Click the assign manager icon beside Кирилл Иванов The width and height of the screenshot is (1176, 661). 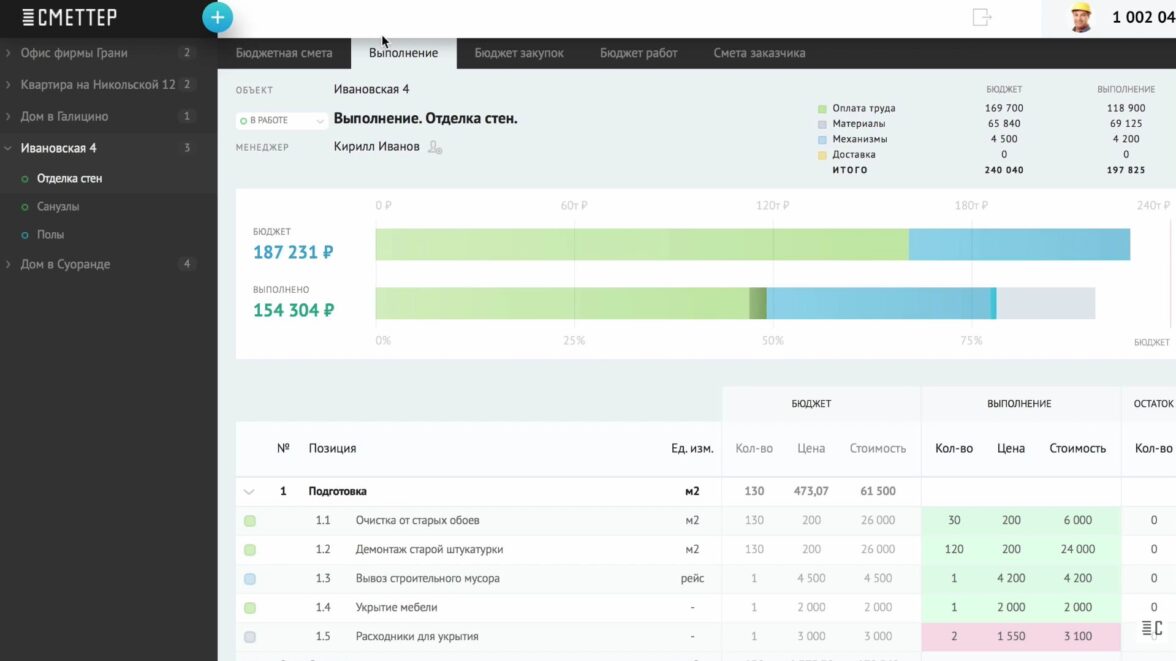pos(435,147)
